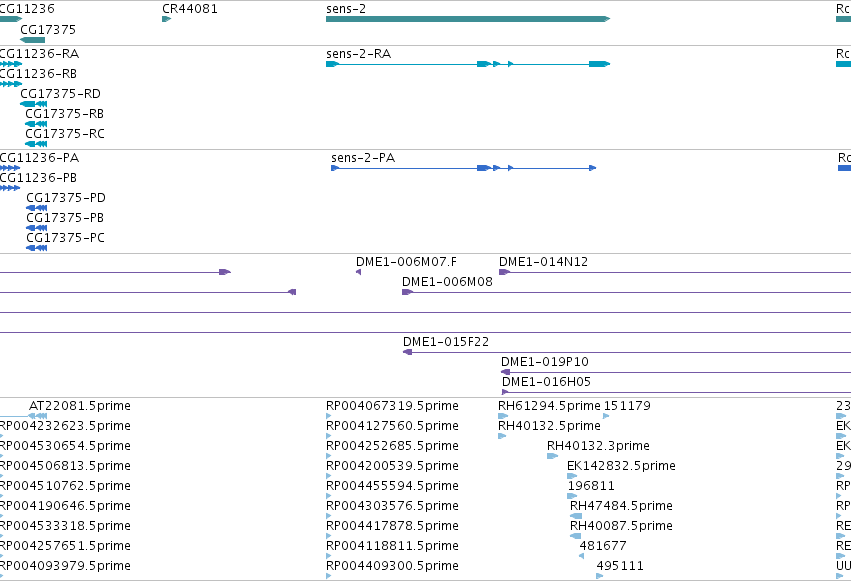Select the 495111 feature label
851x581 pixels.
click(x=620, y=566)
